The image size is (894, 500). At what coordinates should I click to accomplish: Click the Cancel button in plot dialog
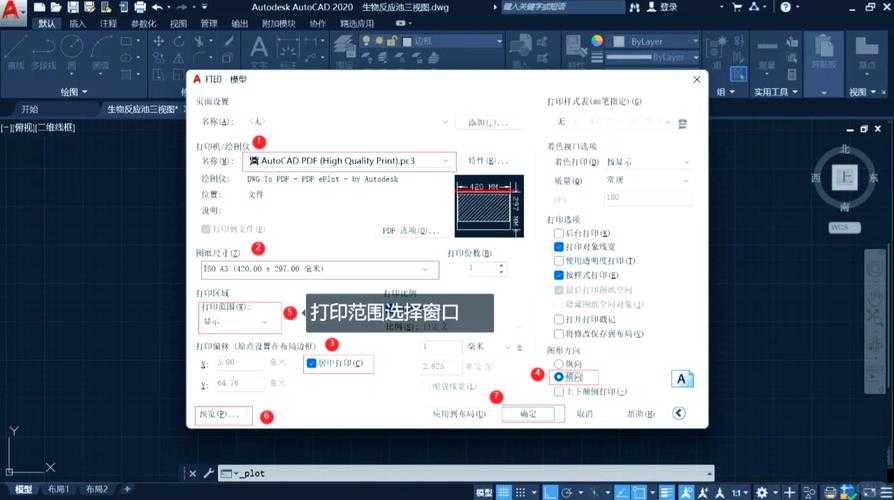click(x=584, y=414)
